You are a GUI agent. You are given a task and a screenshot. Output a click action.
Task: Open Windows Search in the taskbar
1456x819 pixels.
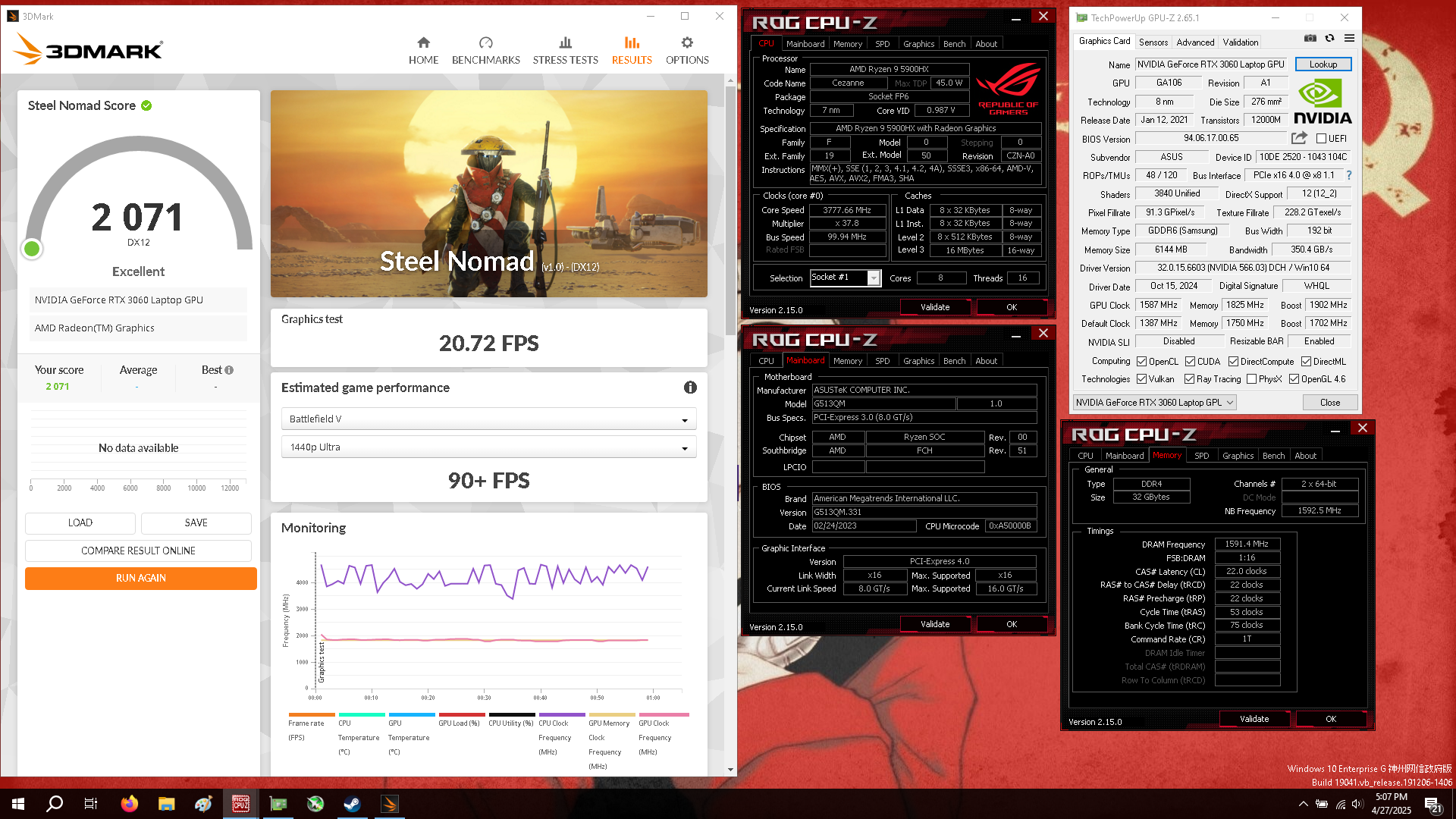[55, 804]
